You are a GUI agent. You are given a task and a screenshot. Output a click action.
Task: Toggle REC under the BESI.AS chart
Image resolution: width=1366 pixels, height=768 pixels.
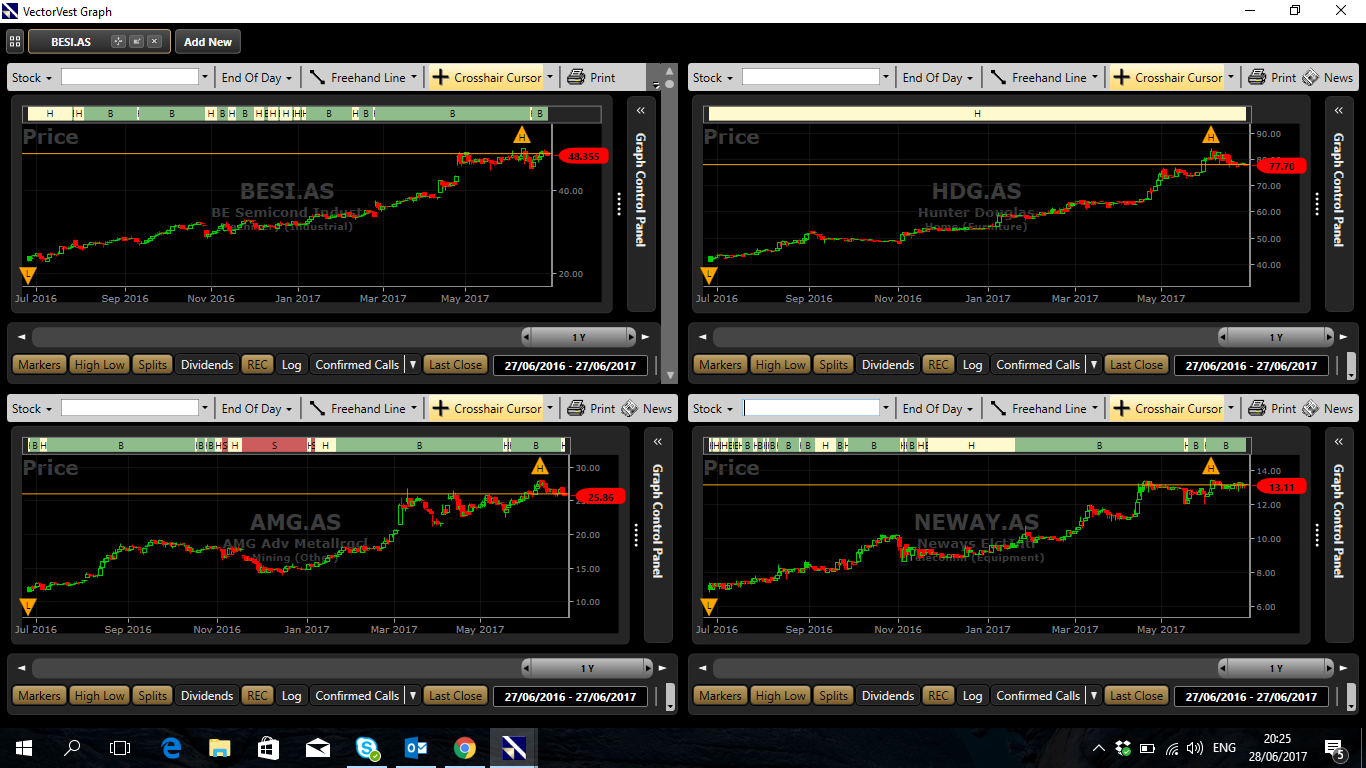coord(258,365)
